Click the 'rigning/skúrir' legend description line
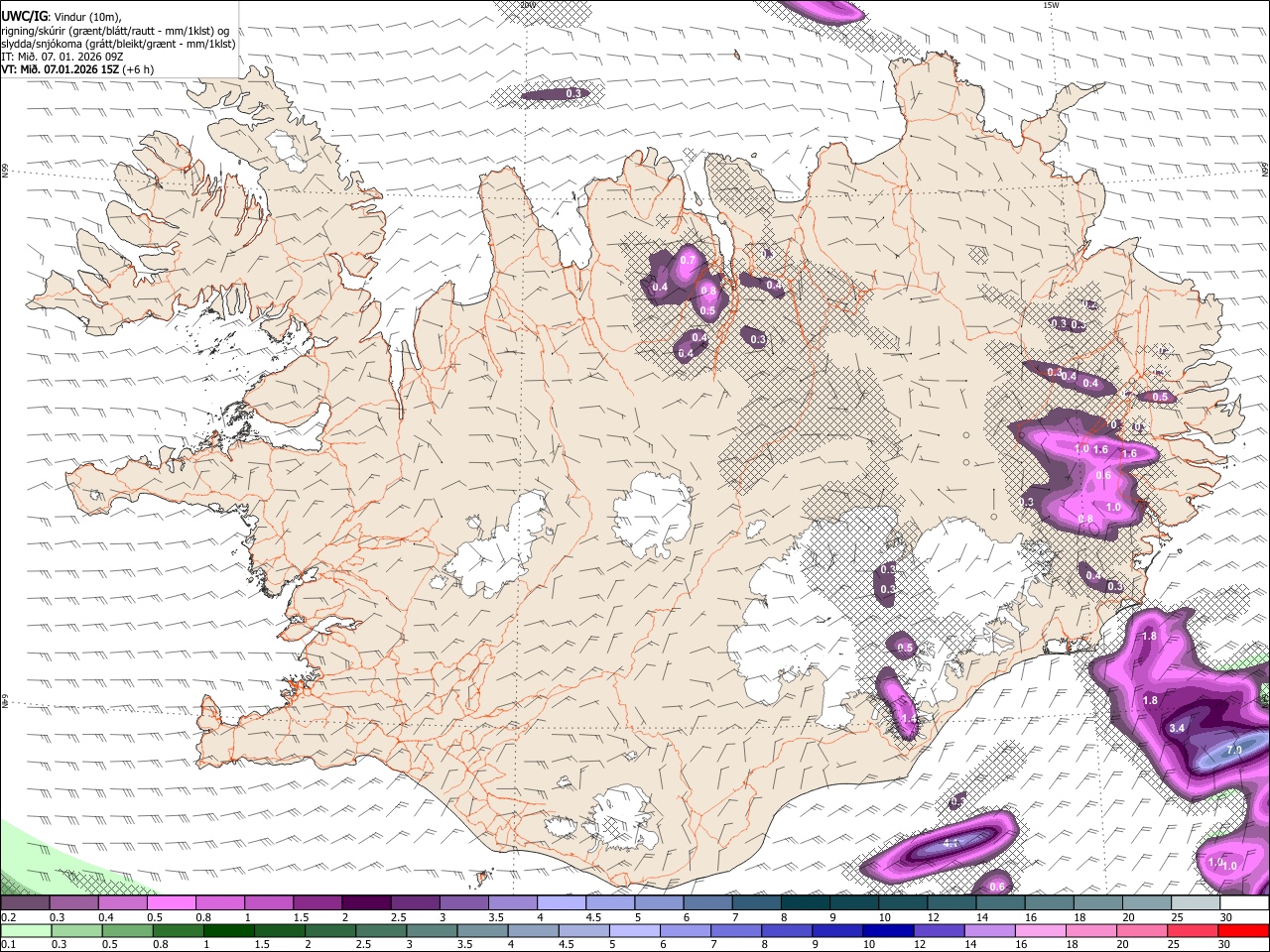This screenshot has height=952, width=1270. pos(115,30)
